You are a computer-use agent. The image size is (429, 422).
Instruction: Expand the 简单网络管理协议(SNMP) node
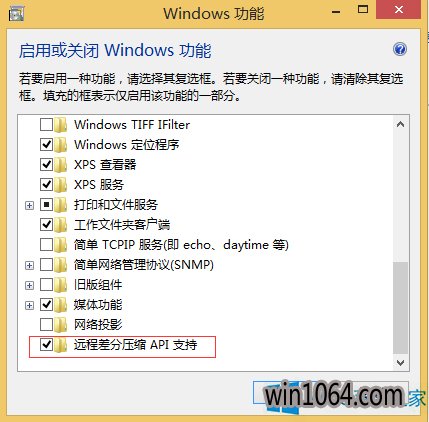pyautogui.click(x=29, y=265)
